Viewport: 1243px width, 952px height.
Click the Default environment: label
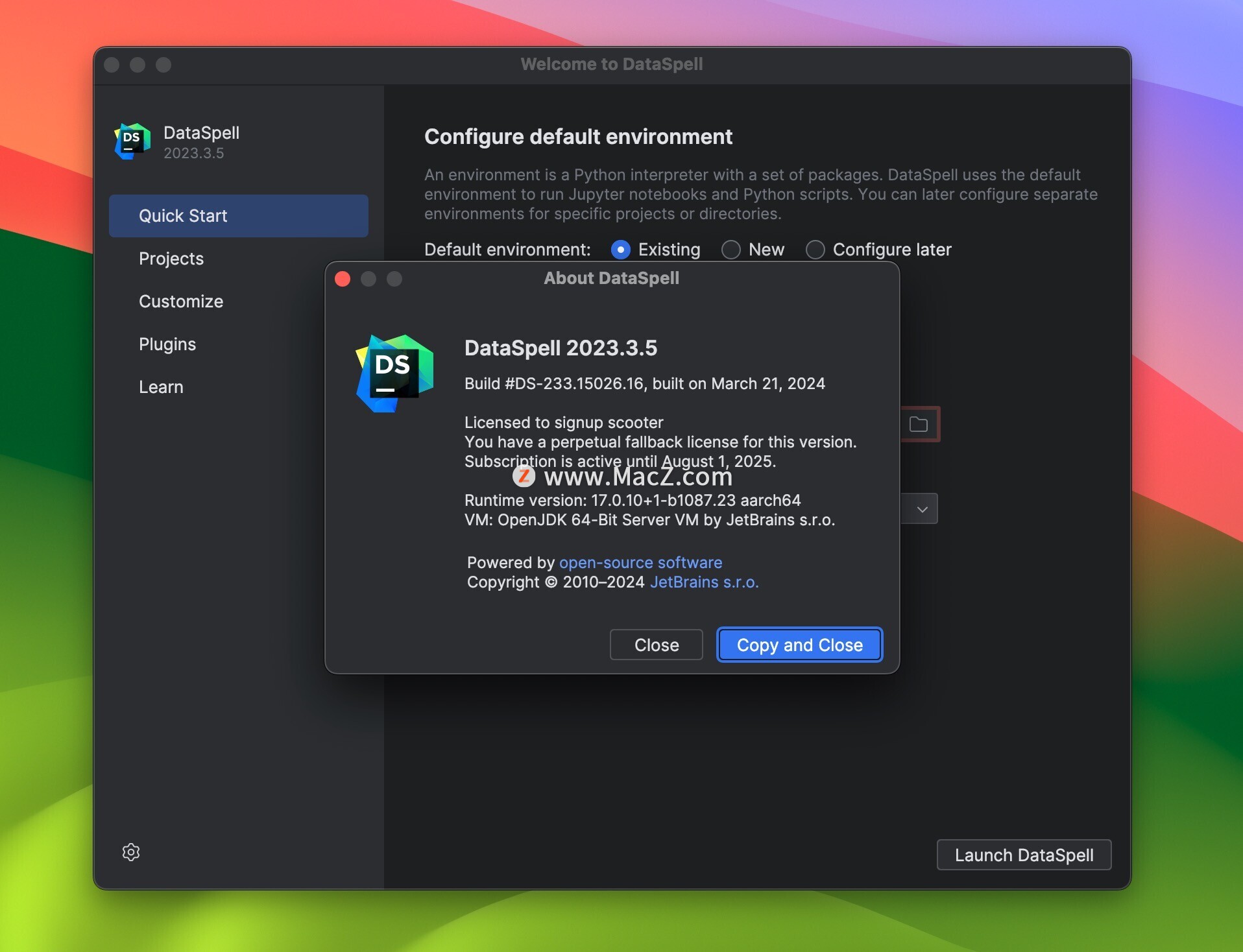(507, 250)
